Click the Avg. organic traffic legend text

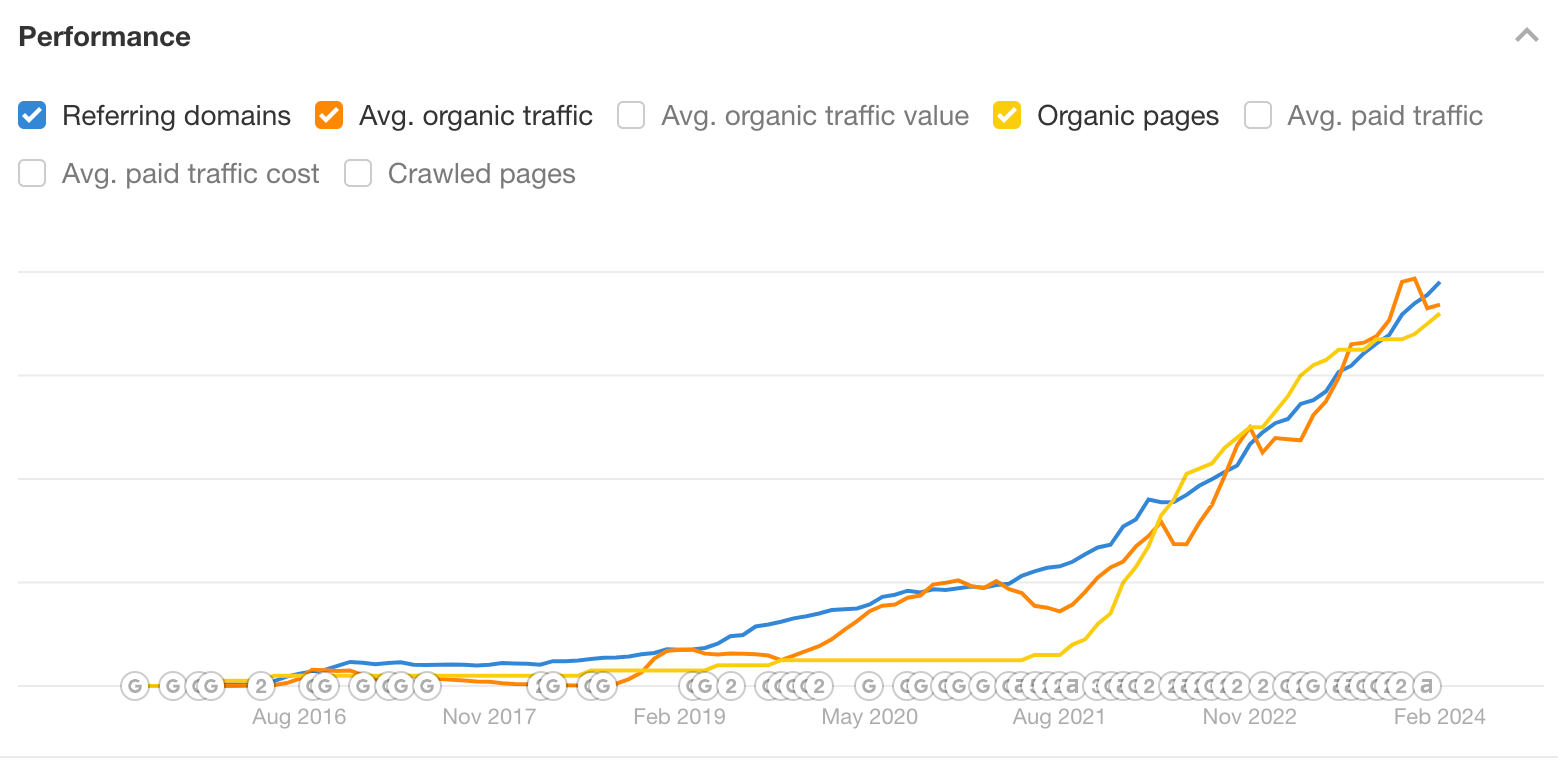(x=476, y=115)
